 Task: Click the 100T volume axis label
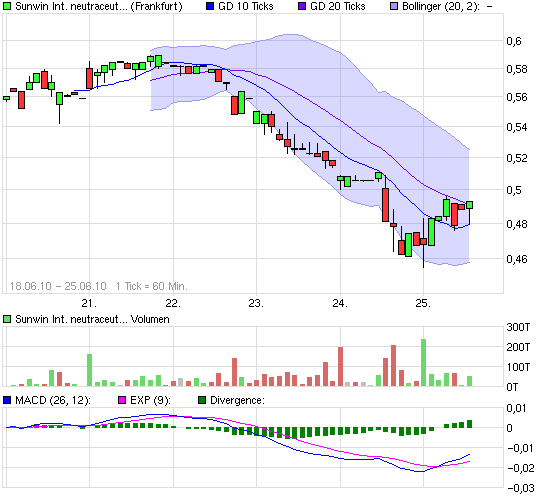coord(518,367)
